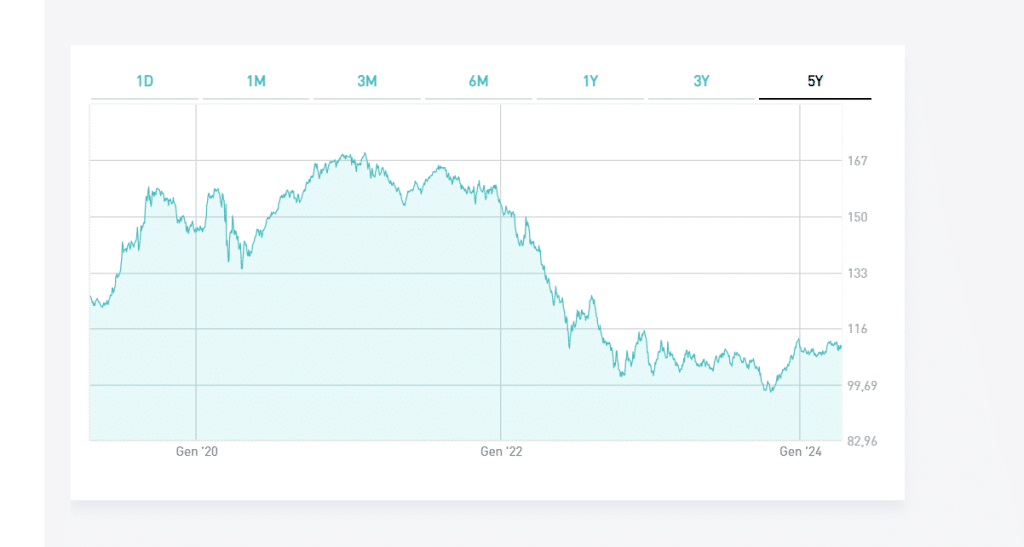Click the Gen '20 date label
Viewport: 1024px width, 547px height.
197,452
